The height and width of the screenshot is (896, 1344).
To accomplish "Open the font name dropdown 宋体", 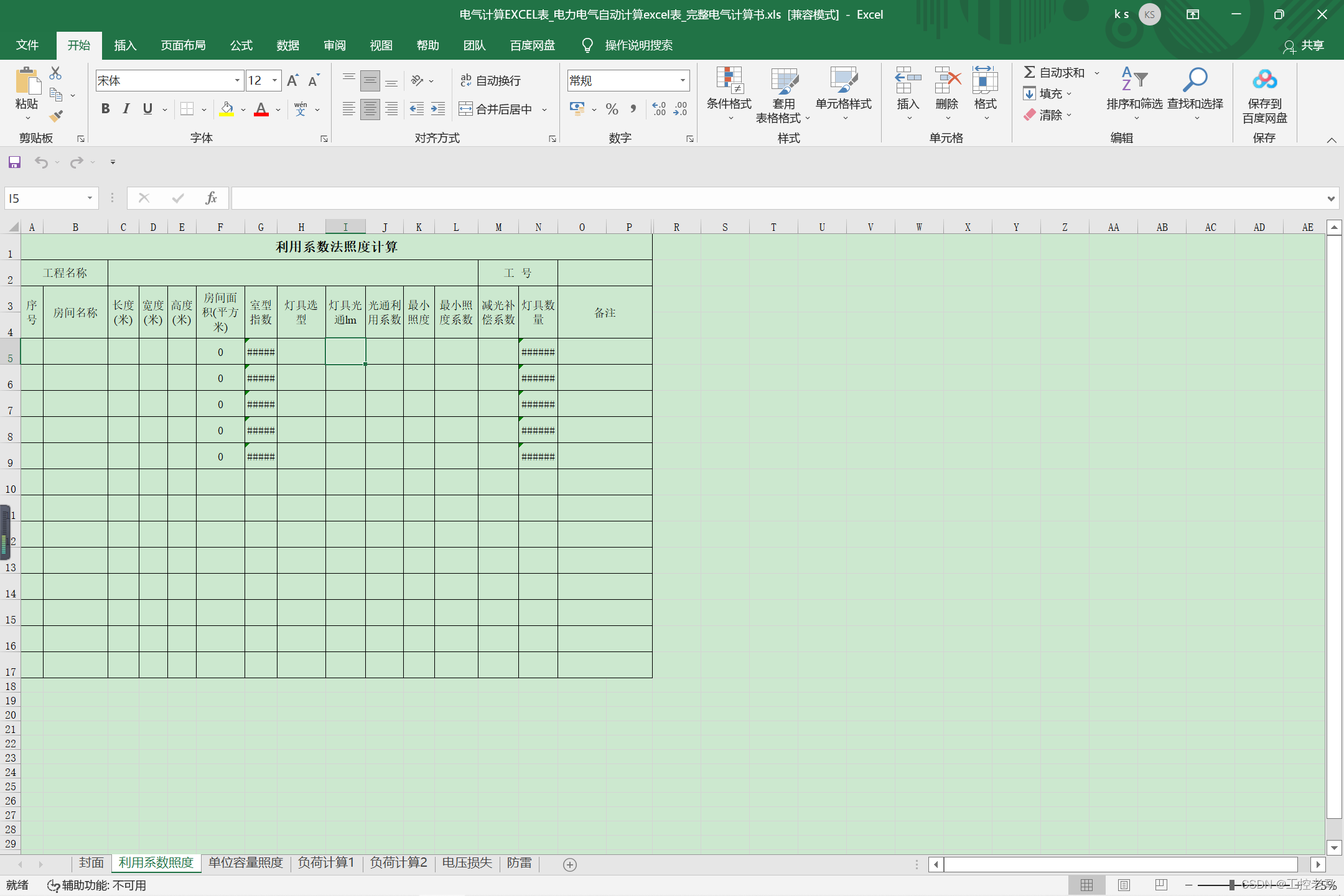I will click(237, 81).
